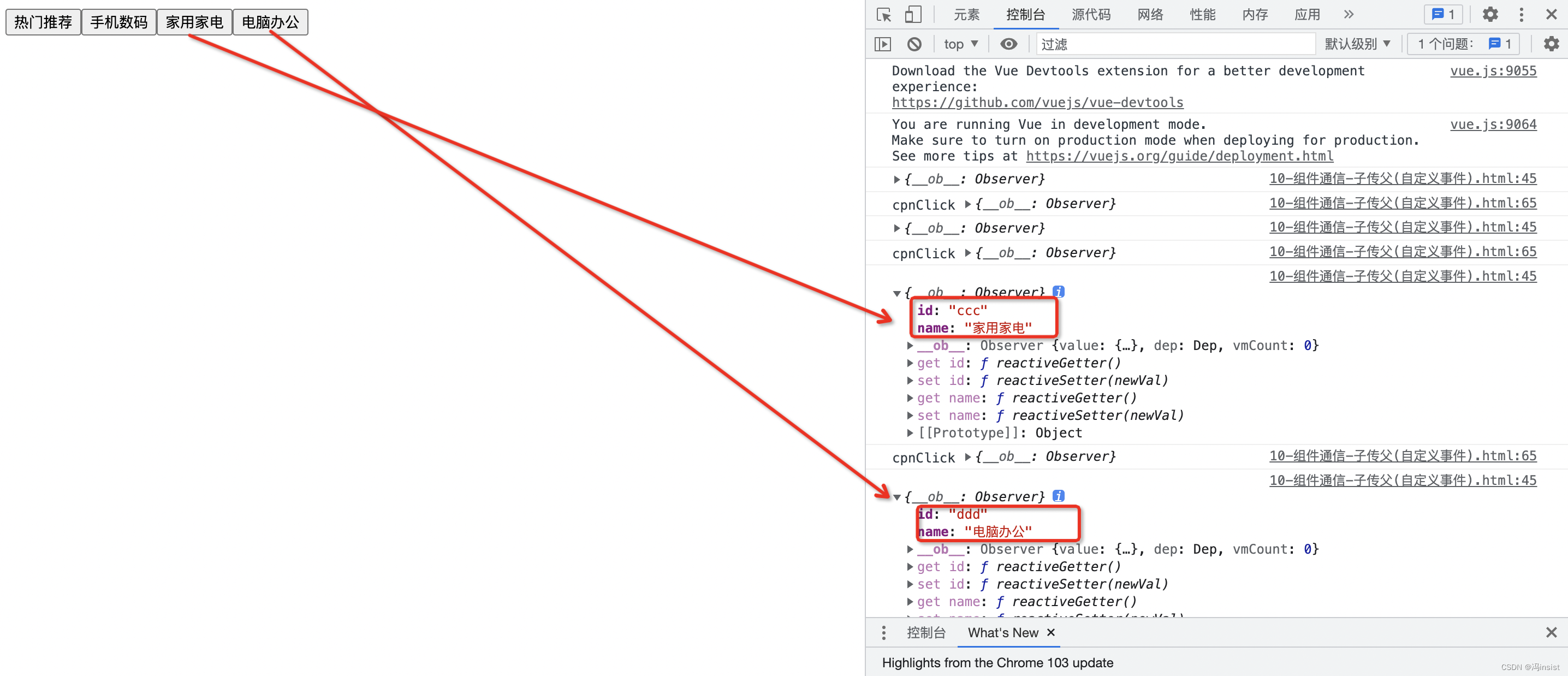
Task: Open the last html:45 source link
Action: (1403, 480)
